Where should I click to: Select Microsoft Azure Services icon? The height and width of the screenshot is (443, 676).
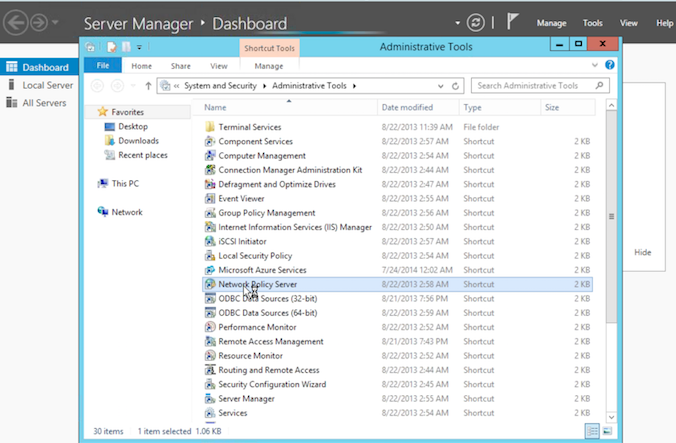point(210,270)
